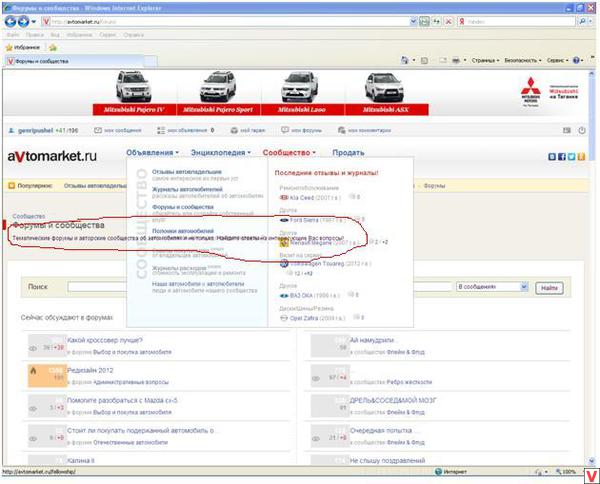This screenshot has width=600, height=484.
Task: Click the orange Odnoklassniki social icon
Action: pos(581,156)
